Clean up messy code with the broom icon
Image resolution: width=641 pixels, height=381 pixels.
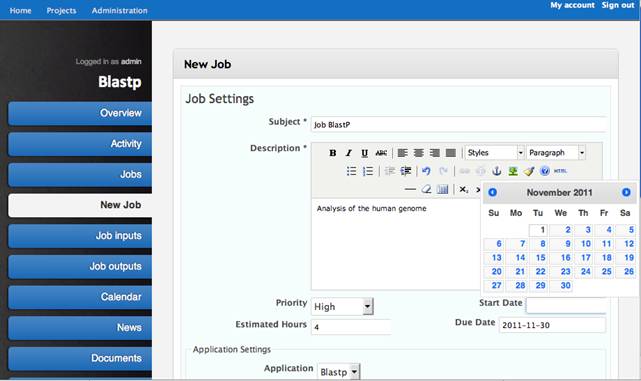(x=529, y=171)
